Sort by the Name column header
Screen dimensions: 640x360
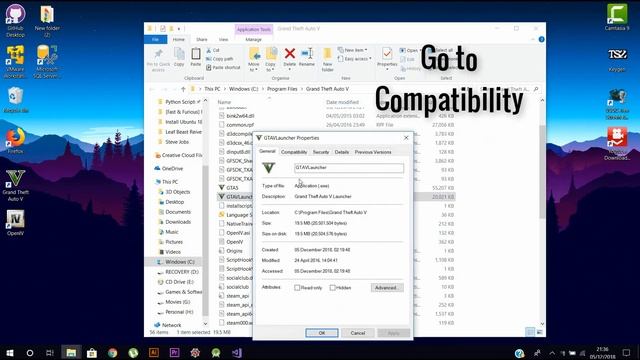(224, 102)
